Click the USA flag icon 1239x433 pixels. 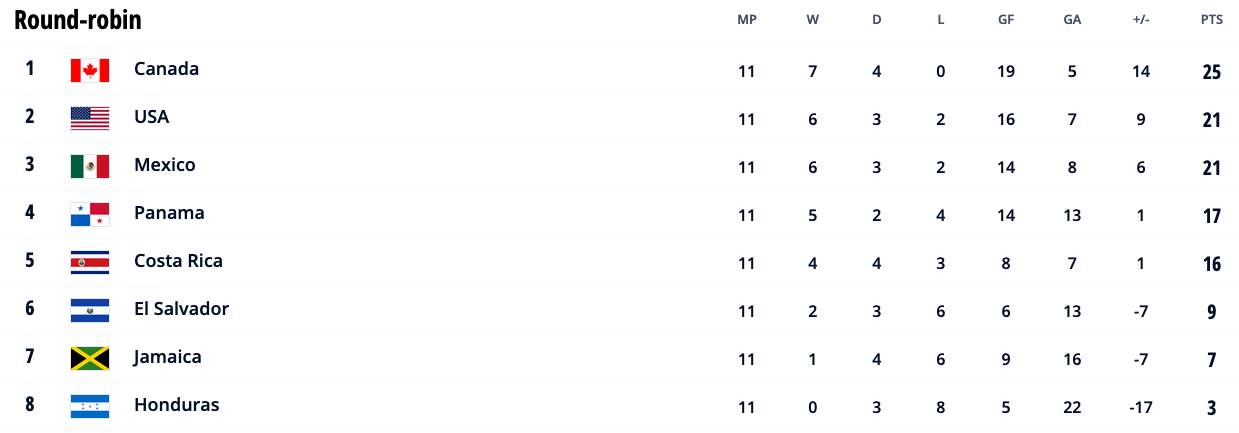tap(90, 118)
